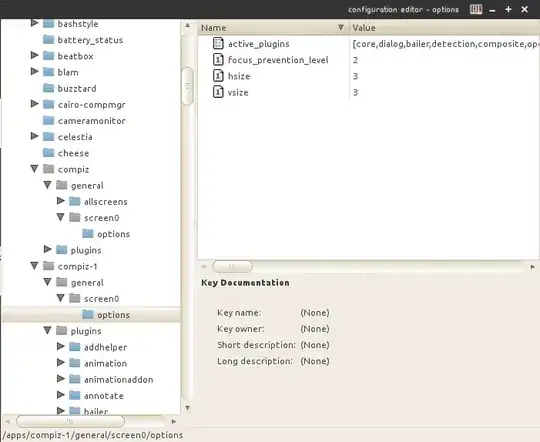The width and height of the screenshot is (540, 442).
Task: Expand the annotate plugin node
Action: tap(61, 395)
